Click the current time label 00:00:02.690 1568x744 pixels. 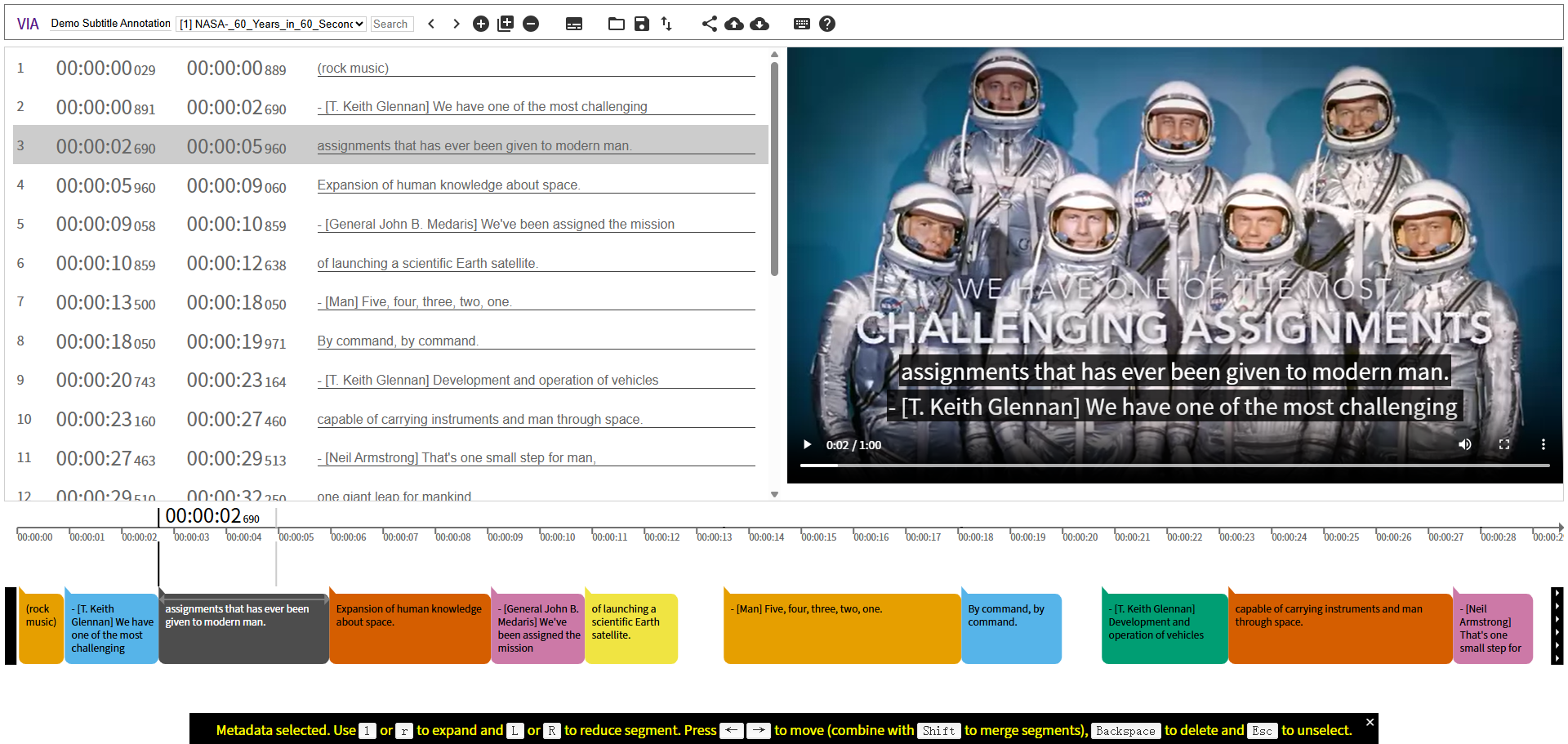(x=212, y=516)
